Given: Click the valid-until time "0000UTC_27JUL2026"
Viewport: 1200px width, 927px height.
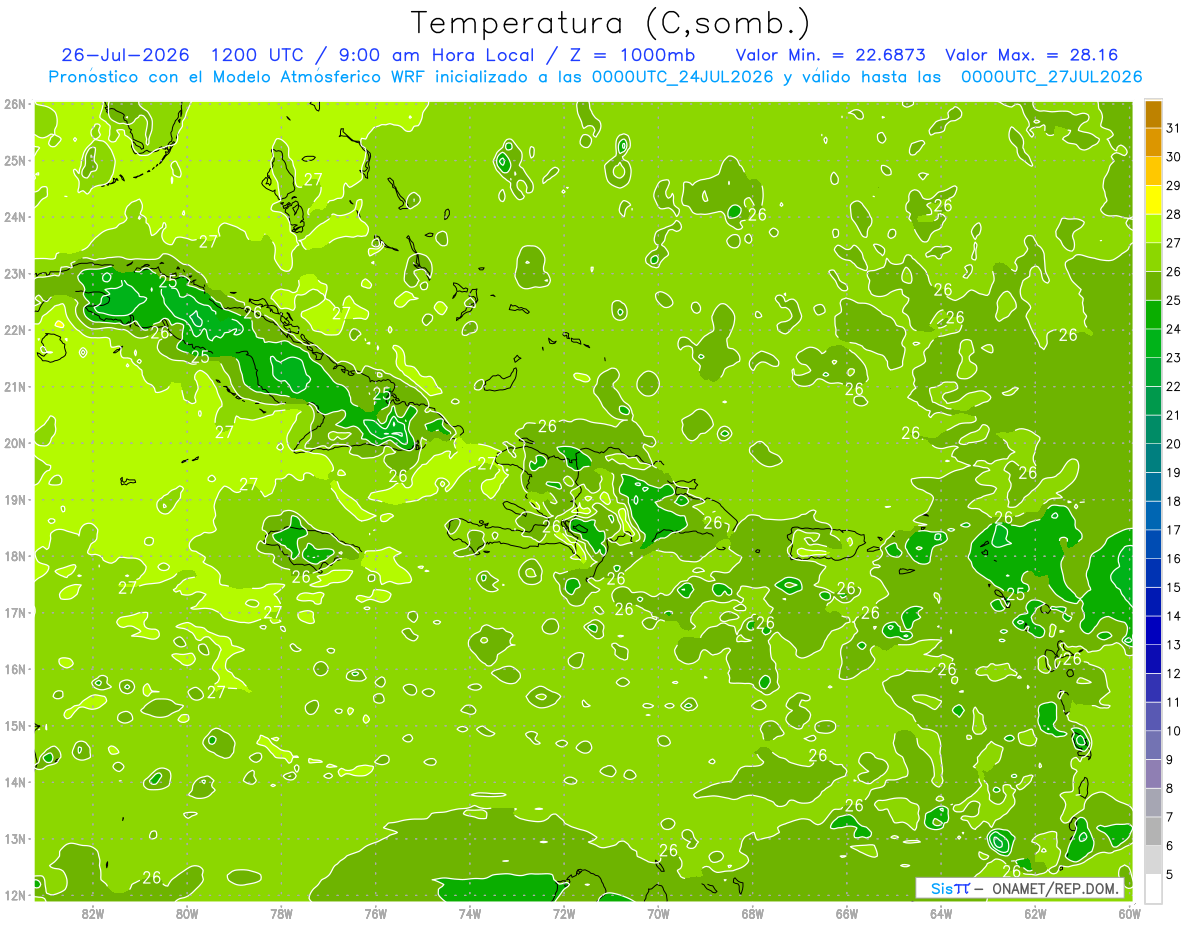Looking at the screenshot, I should click(x=1051, y=77).
